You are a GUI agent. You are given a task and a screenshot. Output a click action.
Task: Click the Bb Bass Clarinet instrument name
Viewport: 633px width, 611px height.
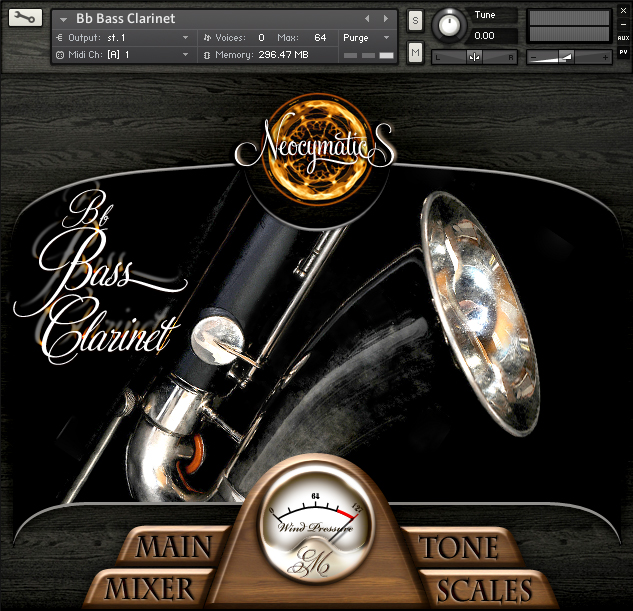[126, 19]
